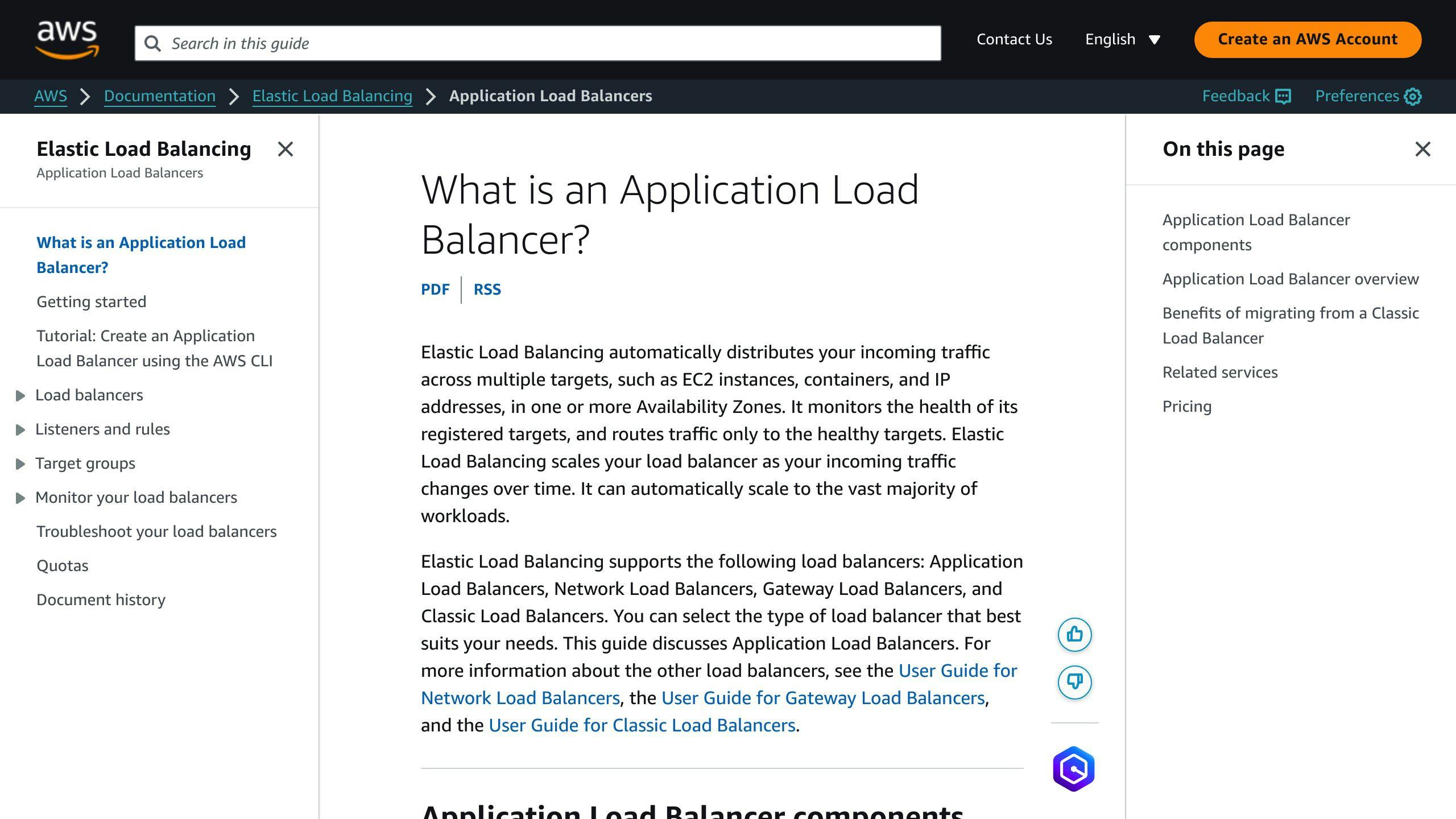The height and width of the screenshot is (819, 1456).
Task: Click the Feedback chat icon
Action: pos(1283,96)
